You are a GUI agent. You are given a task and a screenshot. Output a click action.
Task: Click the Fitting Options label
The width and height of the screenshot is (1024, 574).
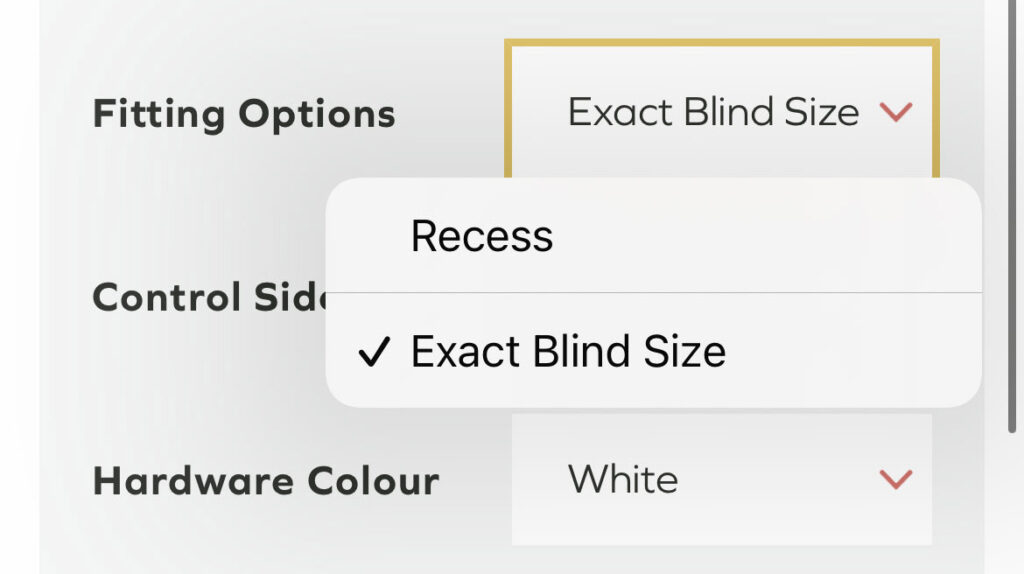(244, 114)
